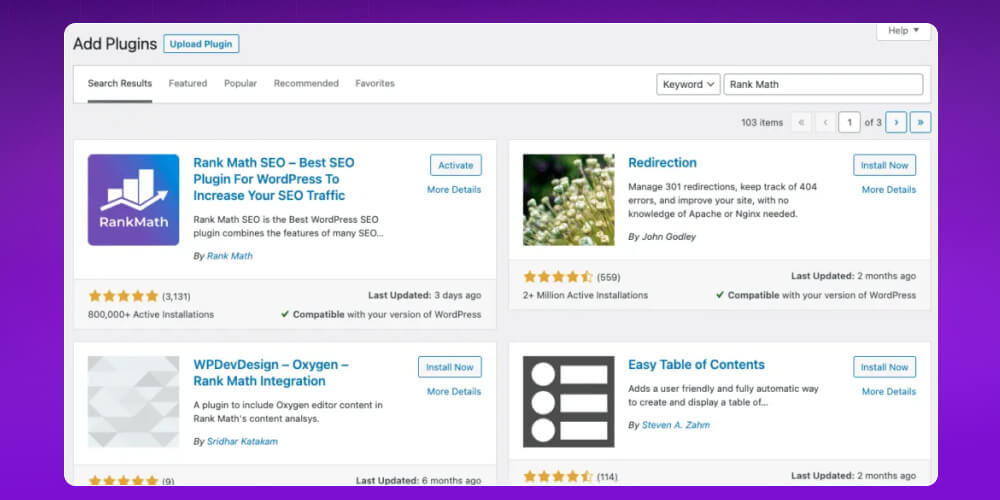Click the WPDevDesign Oxygen plugin placeholder icon
The width and height of the screenshot is (1000, 500).
(x=133, y=402)
